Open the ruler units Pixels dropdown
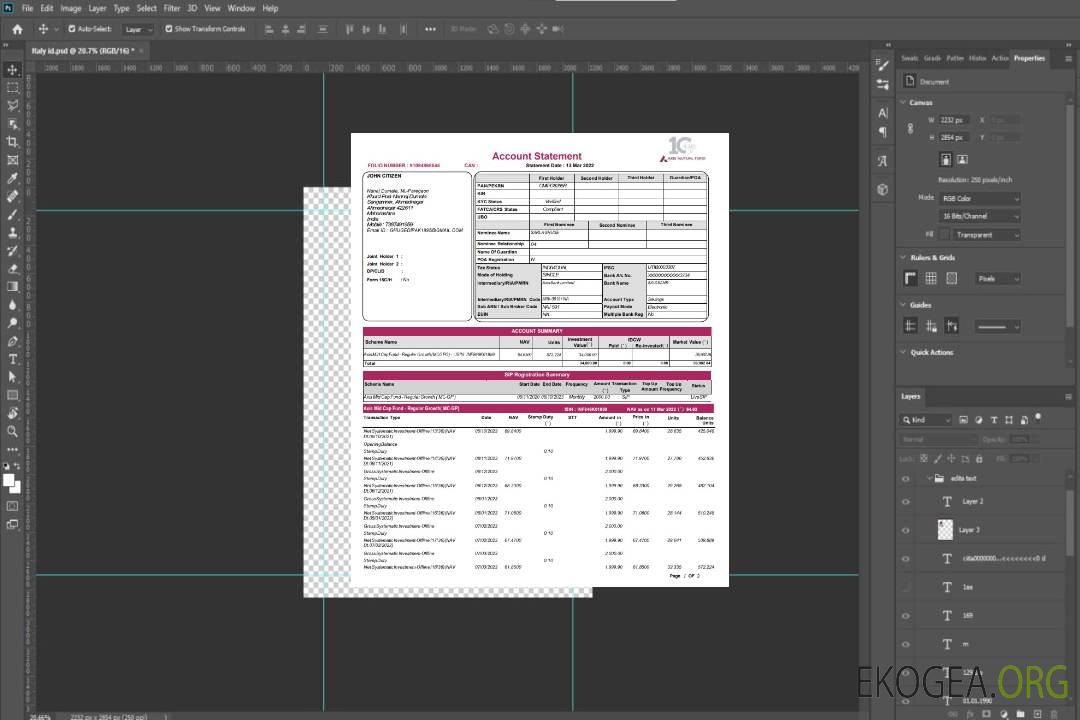1080x720 pixels. tap(998, 278)
